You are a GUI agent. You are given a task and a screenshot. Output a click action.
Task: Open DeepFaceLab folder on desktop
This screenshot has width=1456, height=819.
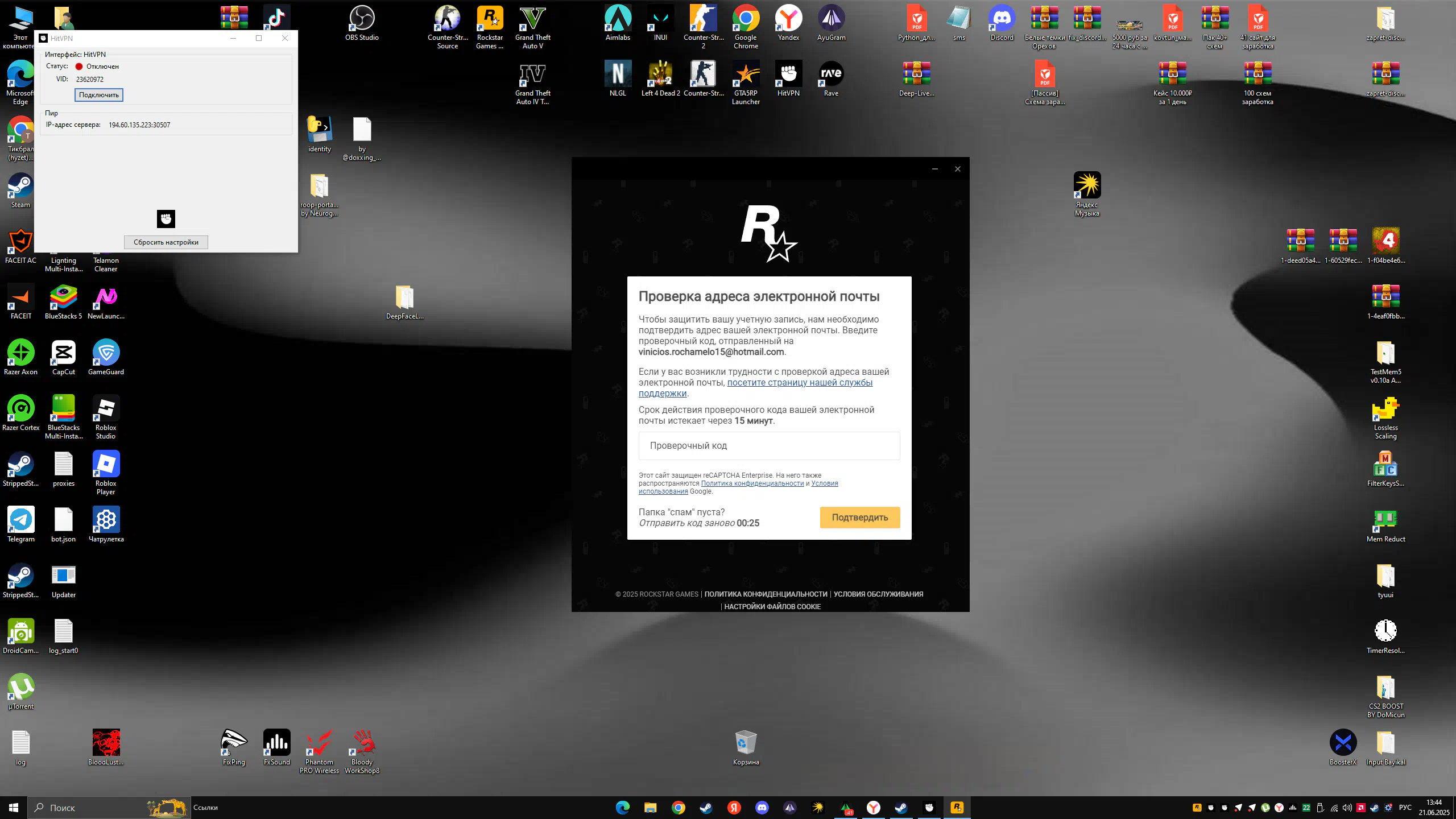point(404,302)
